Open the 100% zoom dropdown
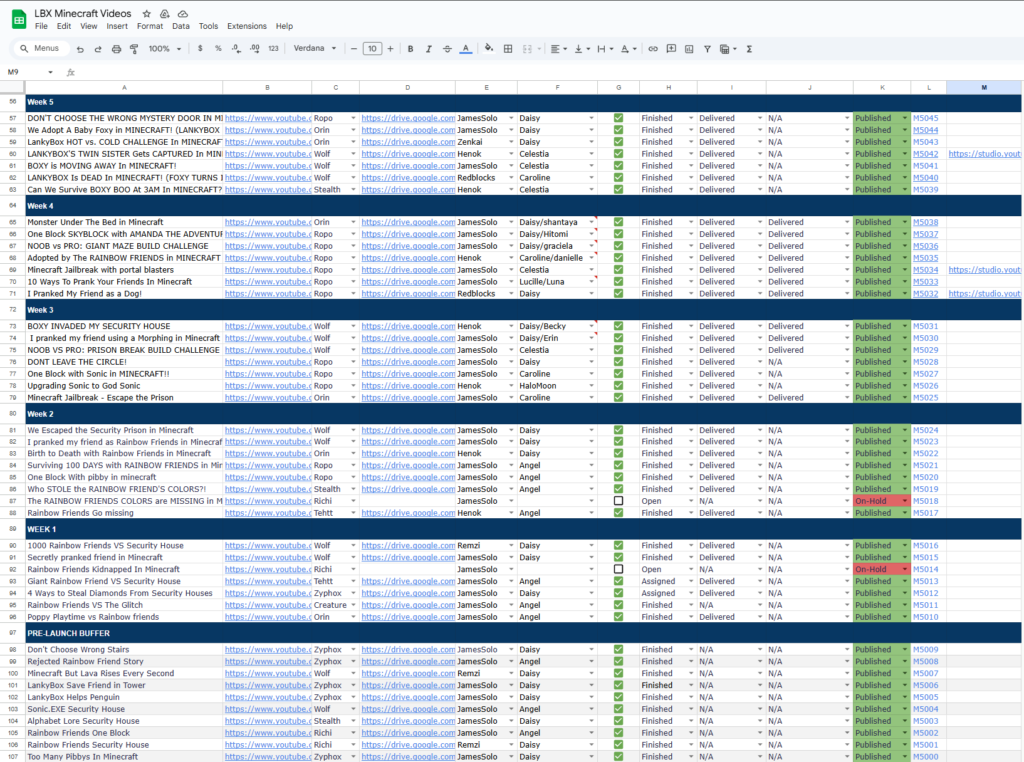This screenshot has width=1024, height=762. point(163,48)
